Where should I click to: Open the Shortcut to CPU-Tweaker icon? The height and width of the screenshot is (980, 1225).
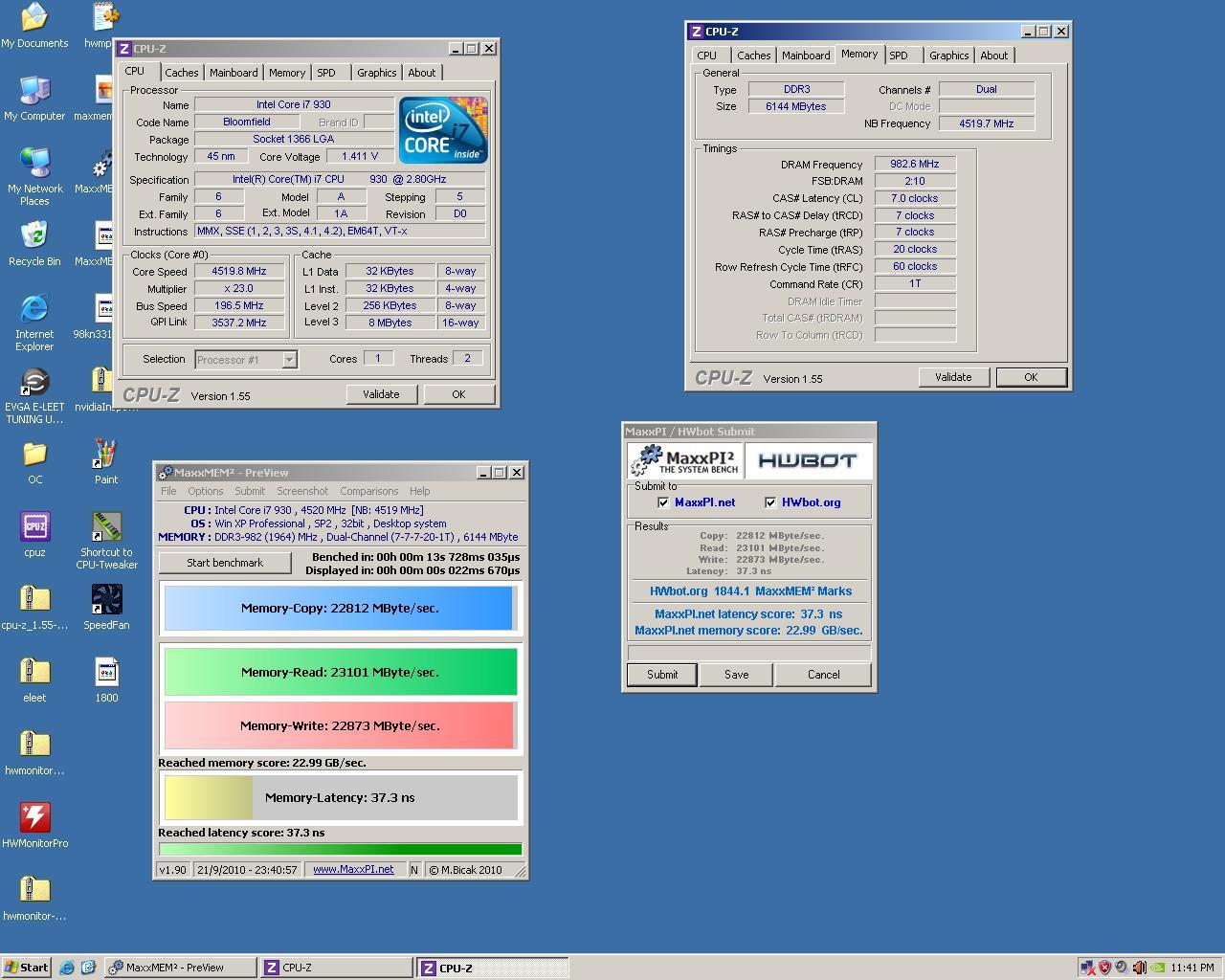coord(106,540)
